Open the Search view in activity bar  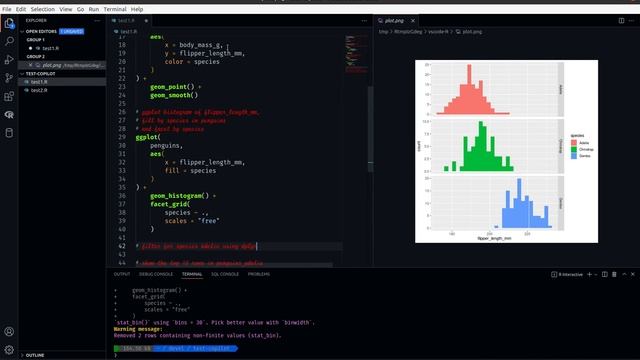[9, 41]
